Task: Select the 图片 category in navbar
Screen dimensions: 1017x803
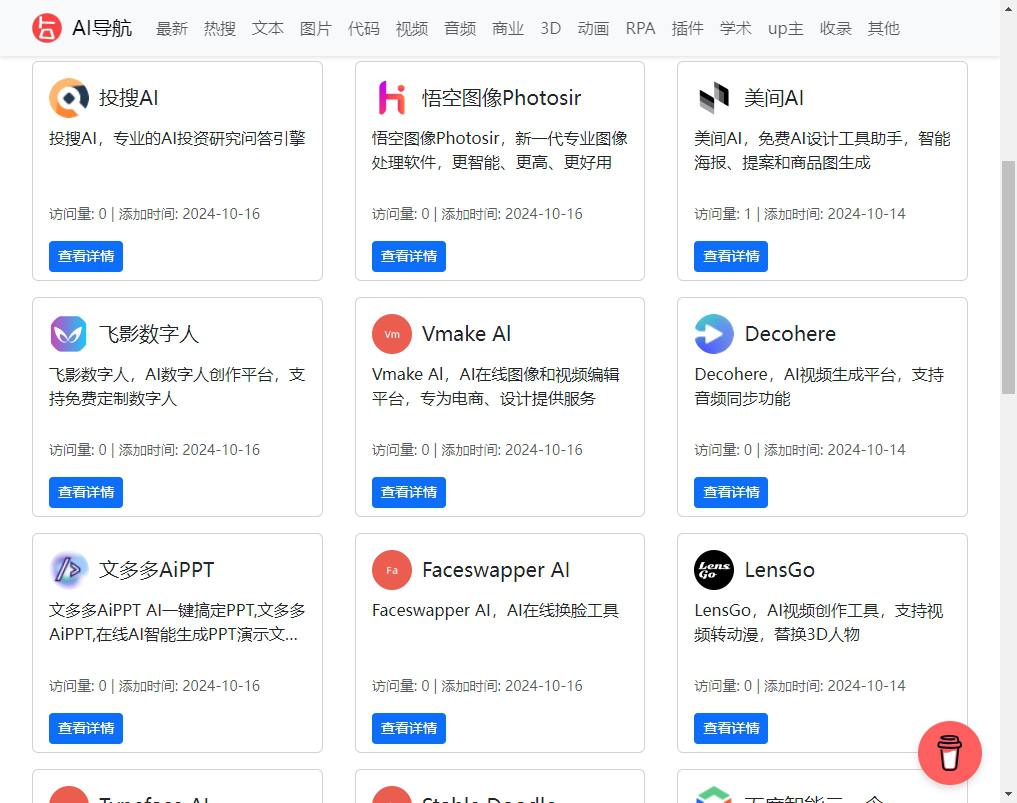Action: coord(316,29)
